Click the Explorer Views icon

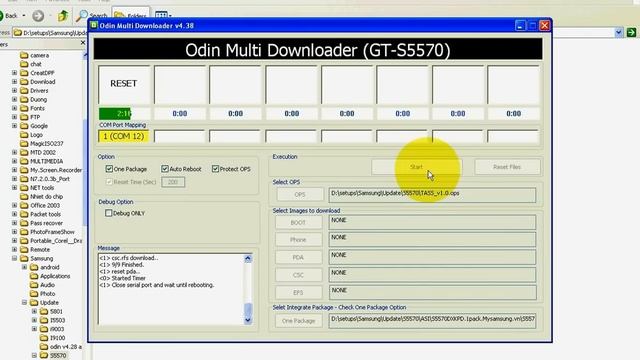[161, 16]
